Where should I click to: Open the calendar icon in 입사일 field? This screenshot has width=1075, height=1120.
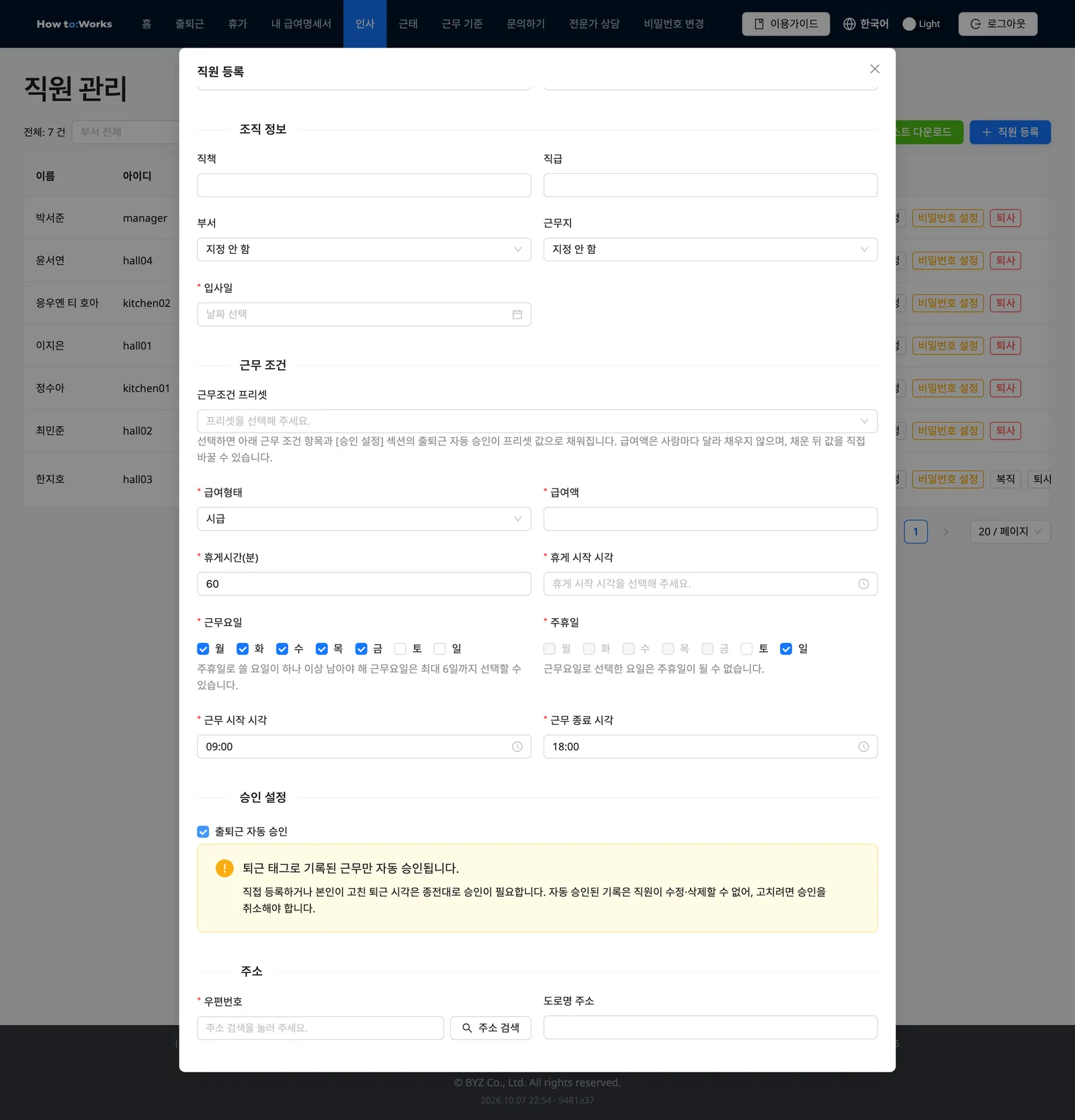tap(517, 314)
